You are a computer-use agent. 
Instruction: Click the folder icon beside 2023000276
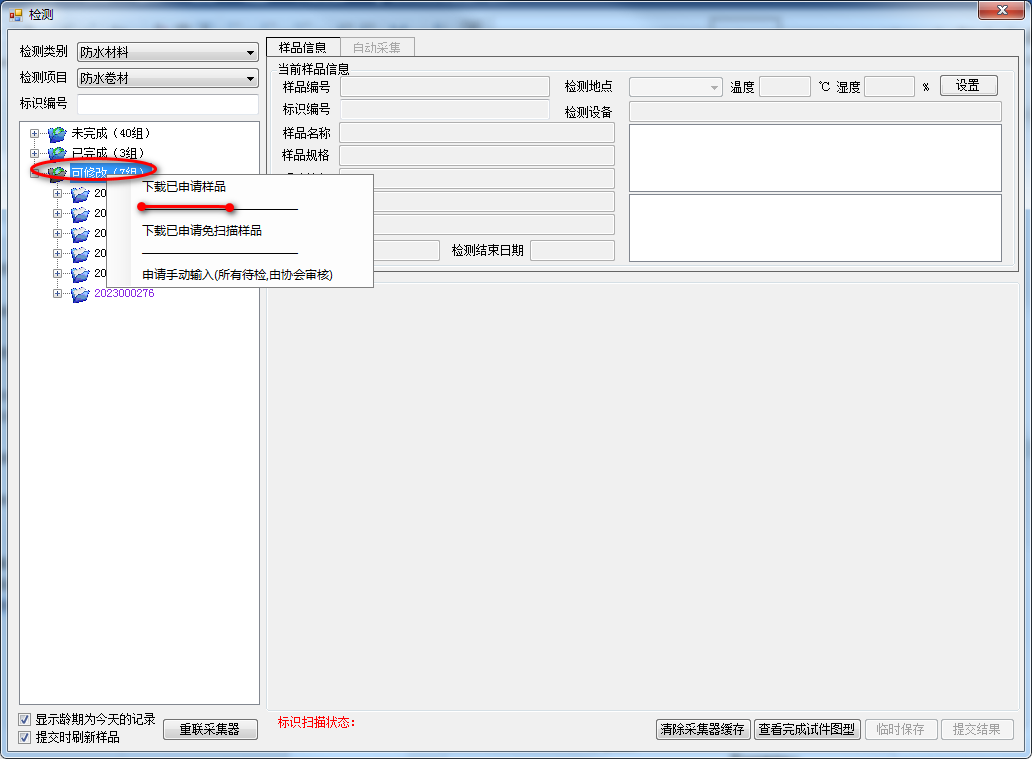pyautogui.click(x=80, y=294)
